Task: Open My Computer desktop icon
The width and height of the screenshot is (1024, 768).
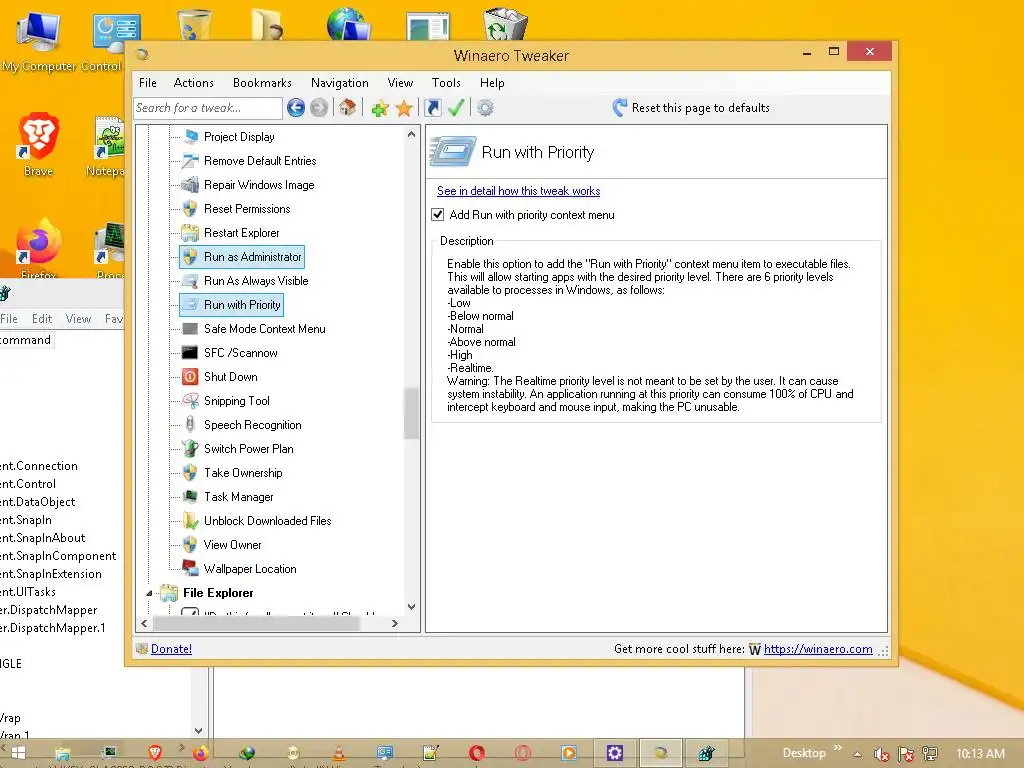Action: [x=38, y=41]
